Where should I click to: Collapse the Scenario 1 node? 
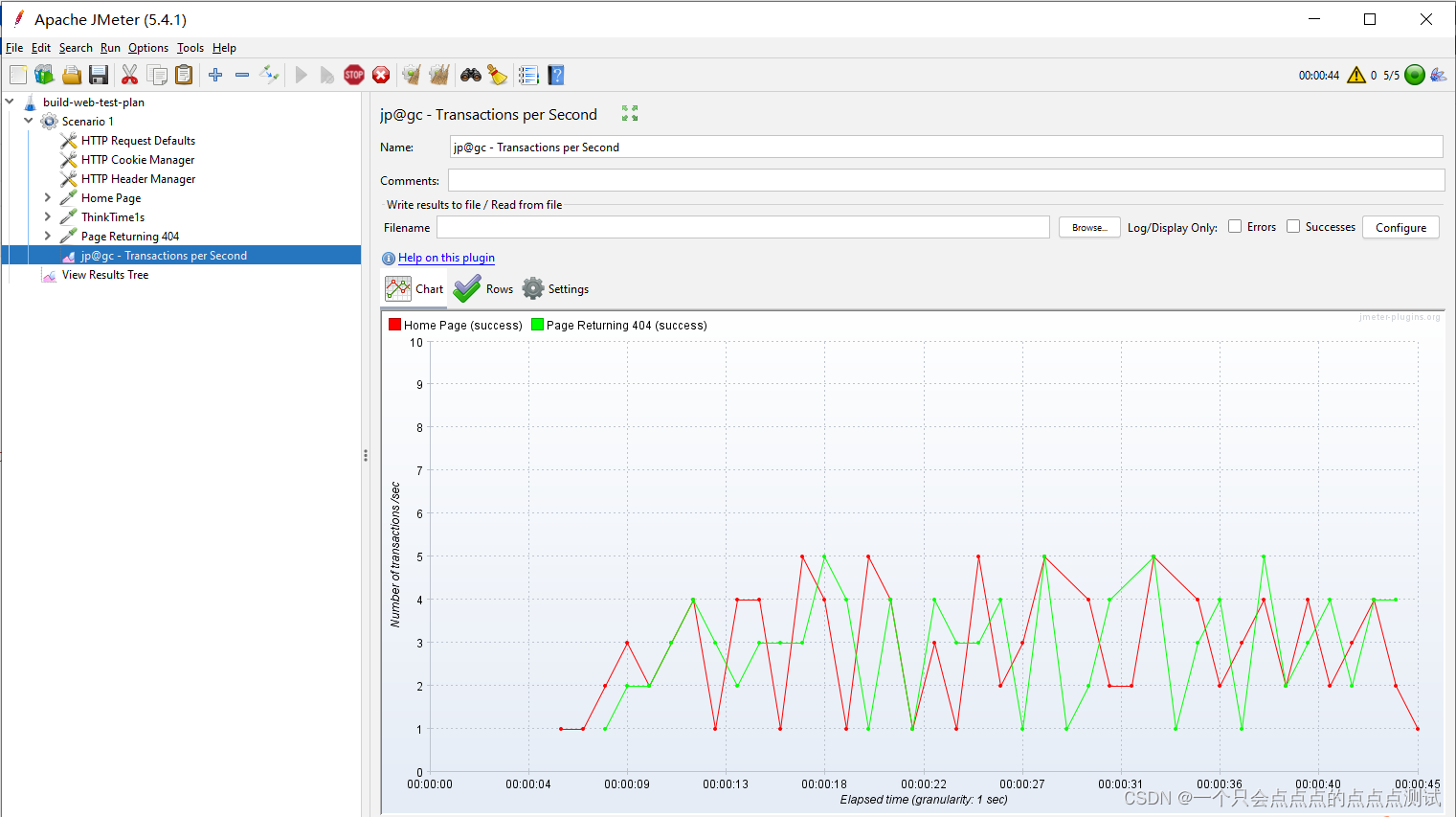[x=29, y=121]
